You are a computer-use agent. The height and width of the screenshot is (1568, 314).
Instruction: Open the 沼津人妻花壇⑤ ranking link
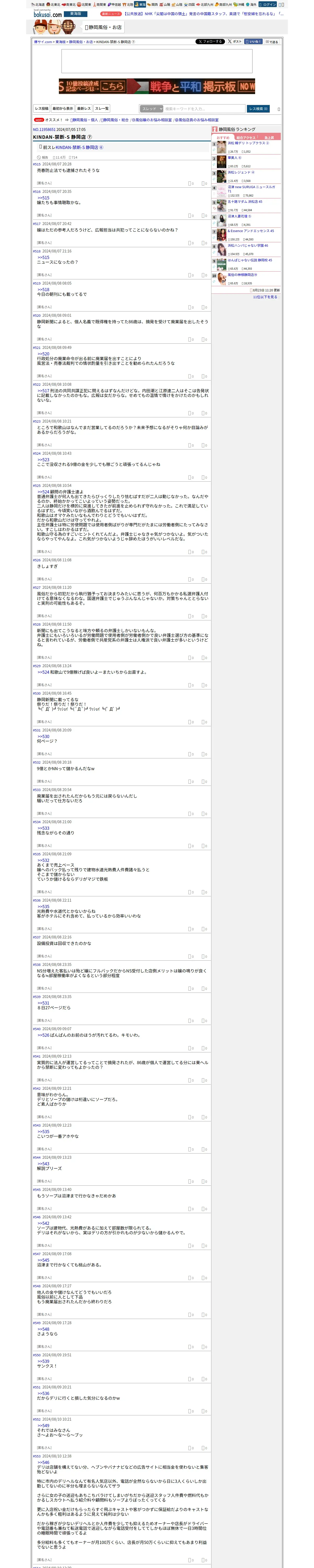240,216
